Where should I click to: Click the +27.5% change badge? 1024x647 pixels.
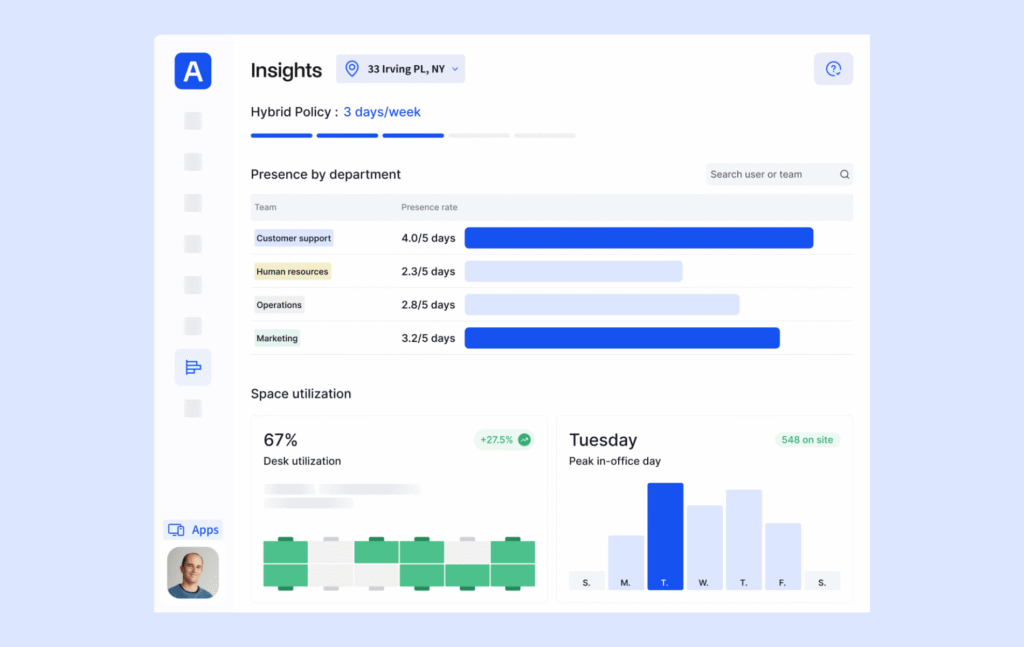504,440
